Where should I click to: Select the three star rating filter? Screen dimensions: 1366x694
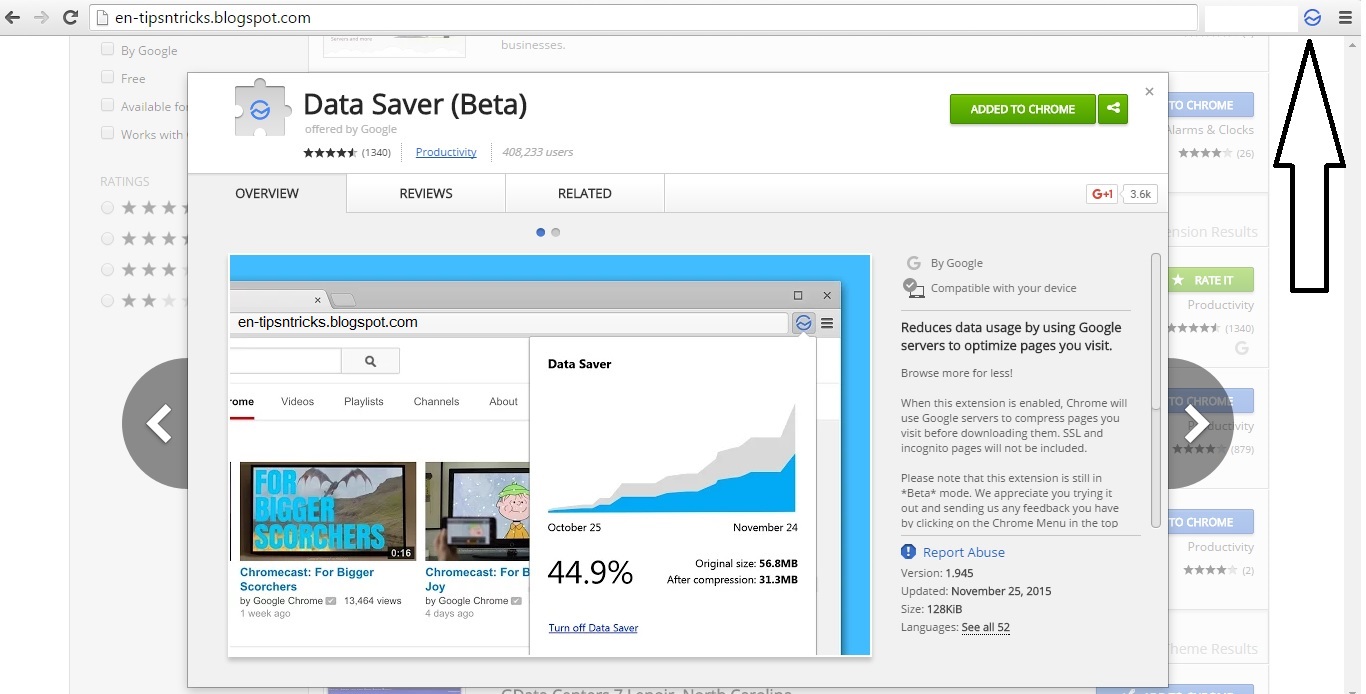tap(107, 269)
